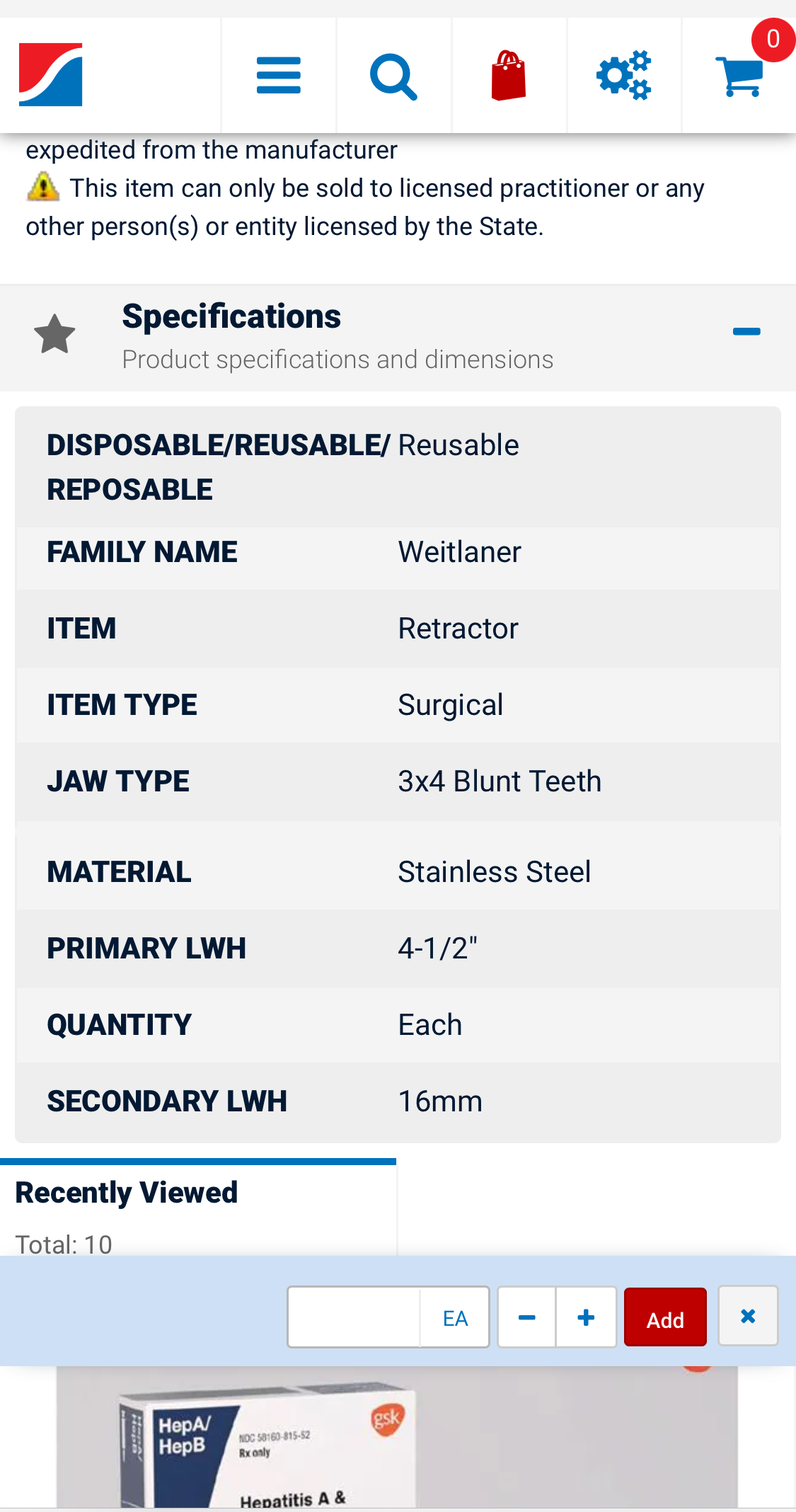
Task: Click the gears settings icon
Action: coord(623,74)
